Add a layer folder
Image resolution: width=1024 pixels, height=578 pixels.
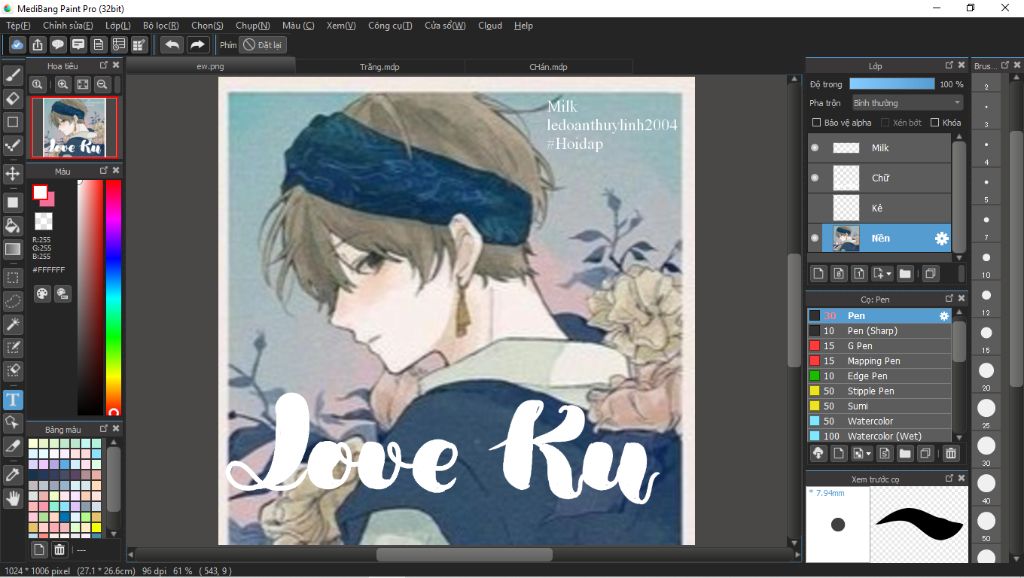904,274
